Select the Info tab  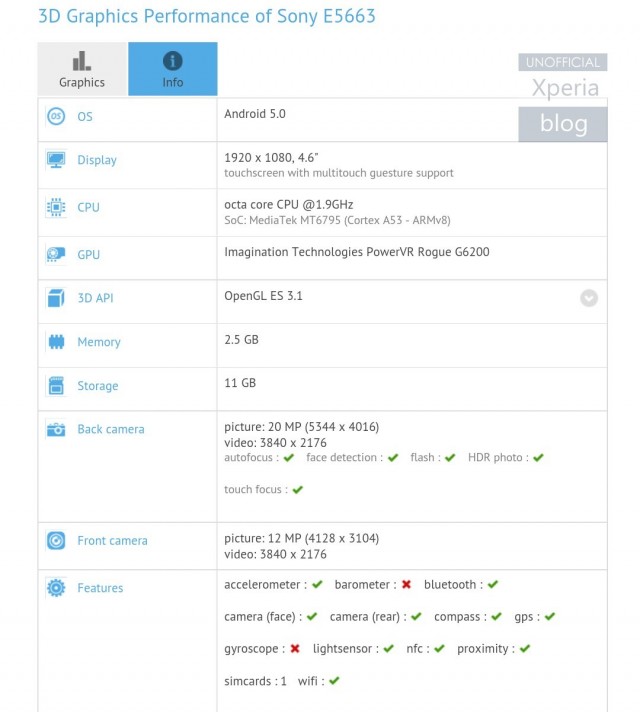173,69
